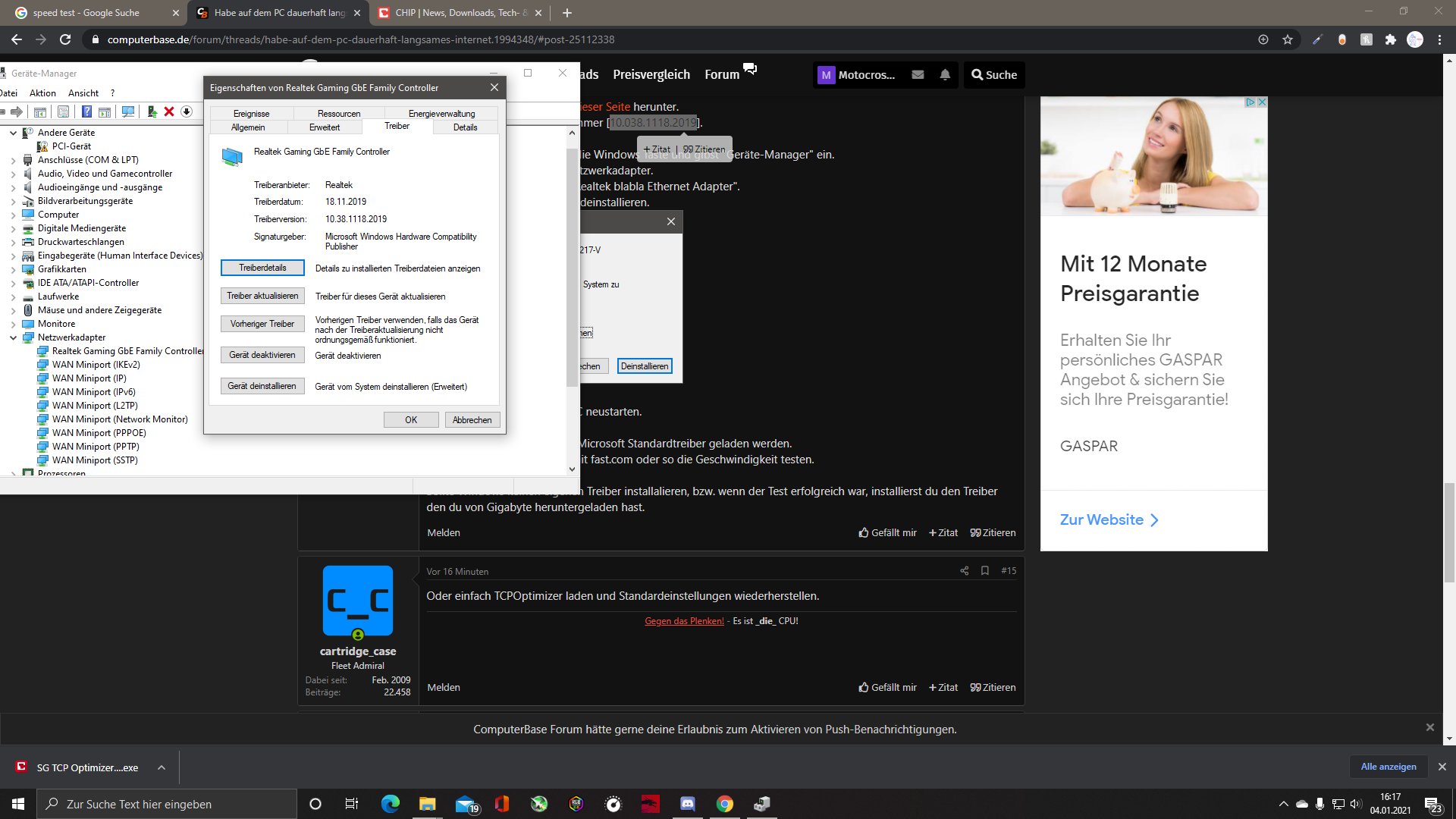Bookmark post #15 with bookmark icon

point(985,571)
